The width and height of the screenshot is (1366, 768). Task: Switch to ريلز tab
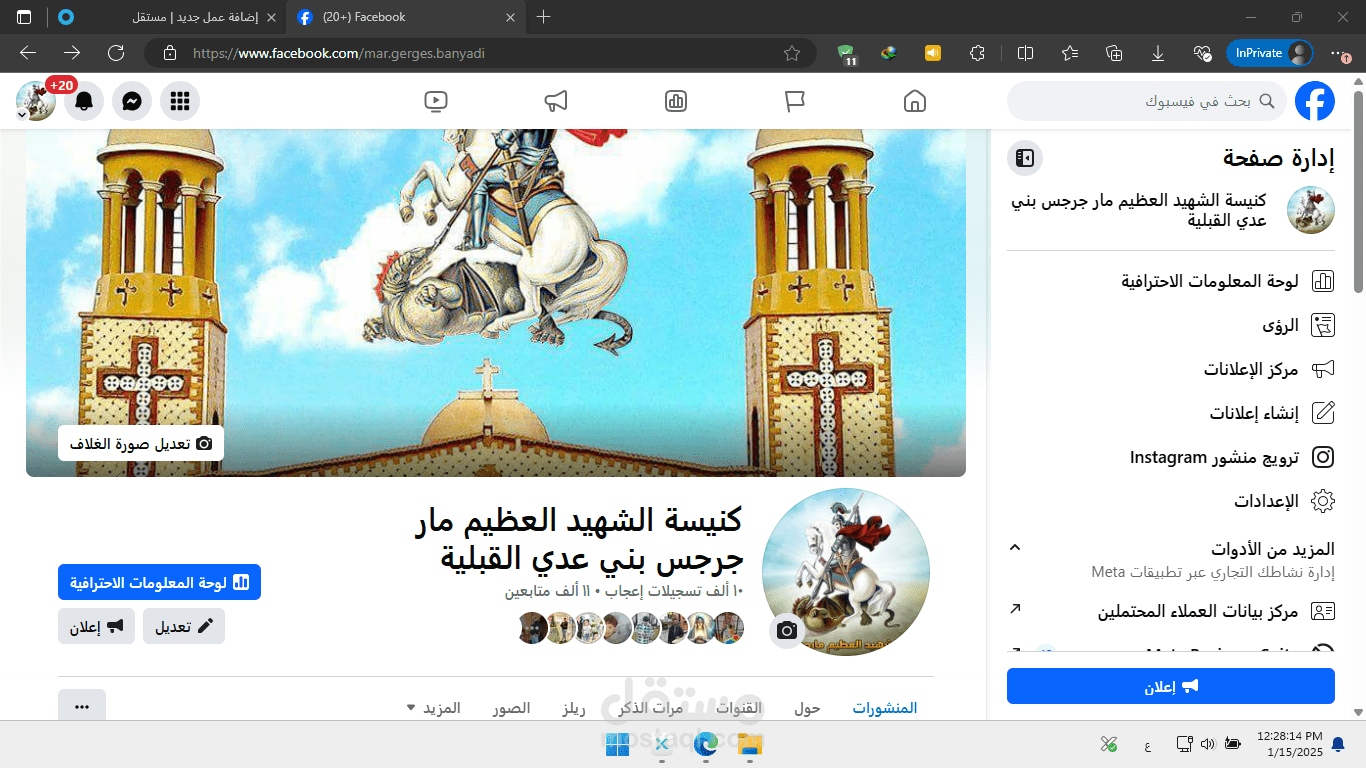(x=573, y=708)
